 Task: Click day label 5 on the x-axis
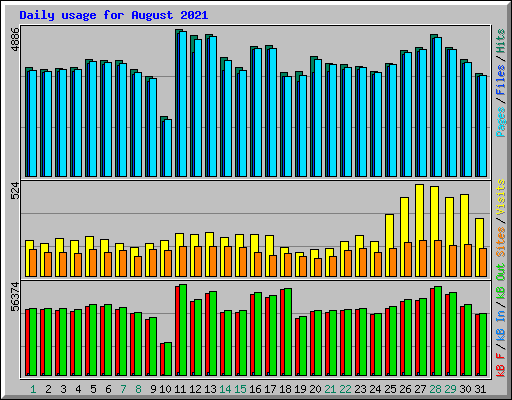[93, 389]
